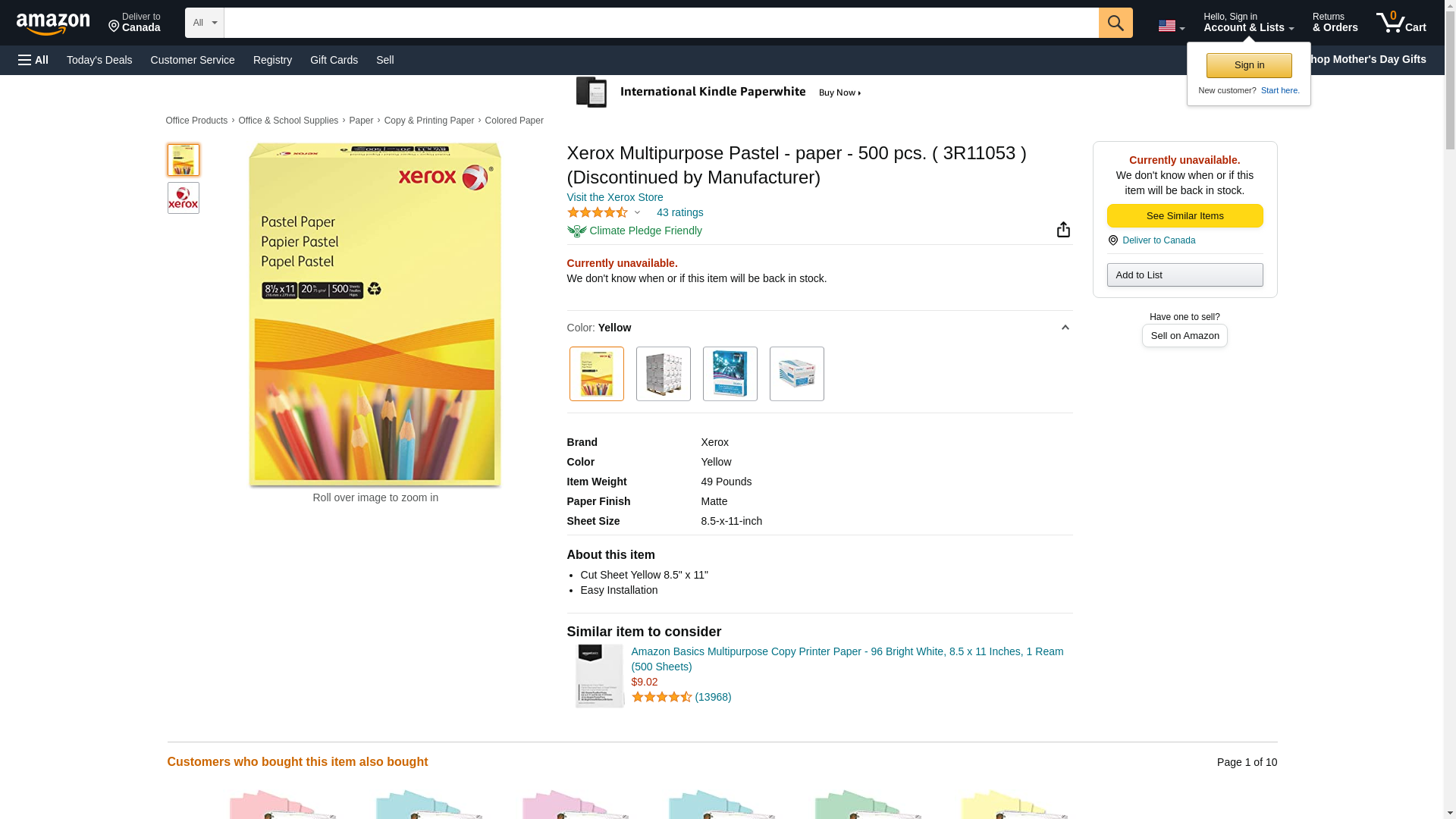Open the All hamburger menu
1456x819 pixels.
(33, 60)
